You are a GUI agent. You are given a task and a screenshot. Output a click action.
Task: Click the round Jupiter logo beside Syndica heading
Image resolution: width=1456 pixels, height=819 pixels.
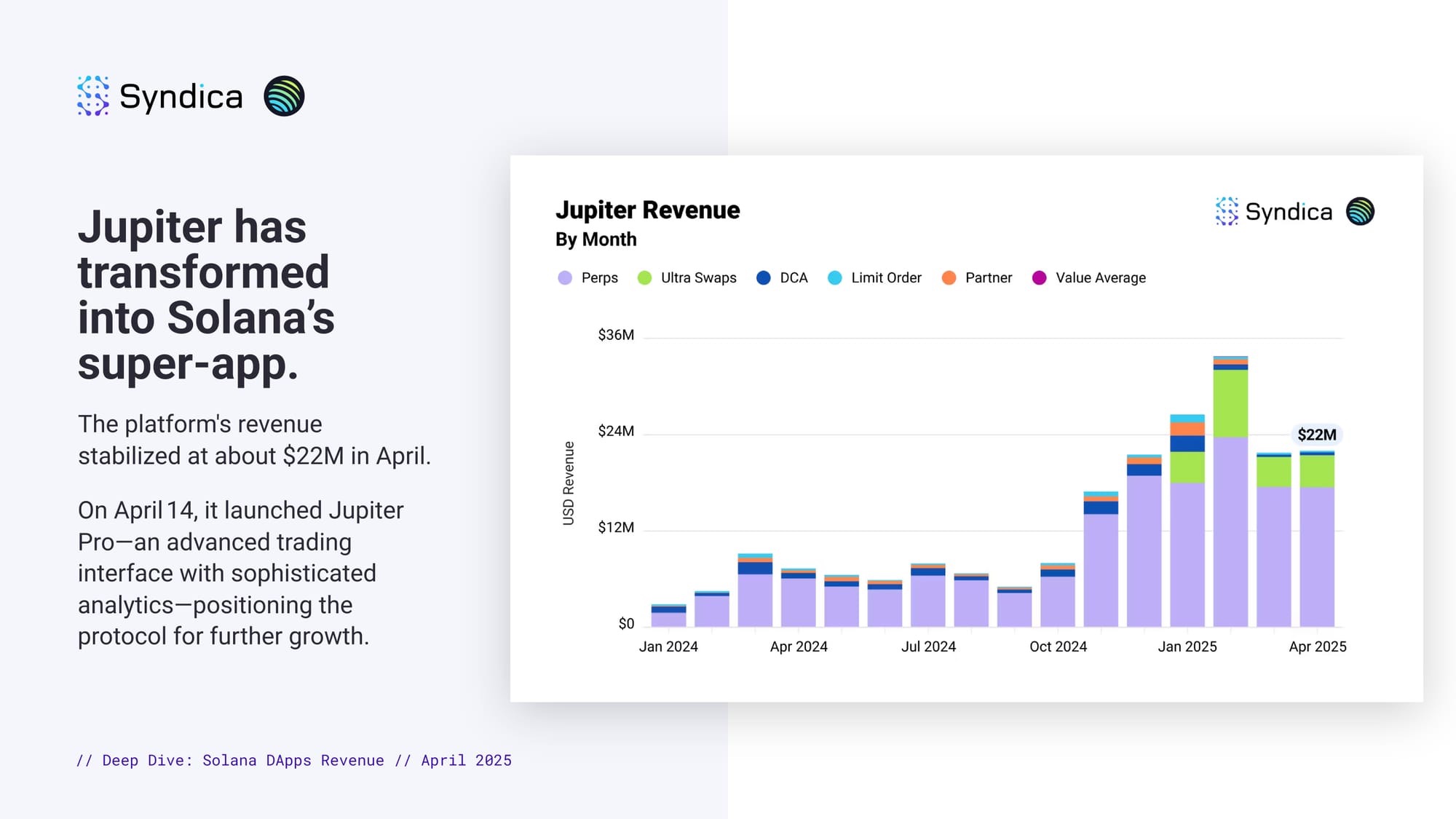click(x=284, y=96)
